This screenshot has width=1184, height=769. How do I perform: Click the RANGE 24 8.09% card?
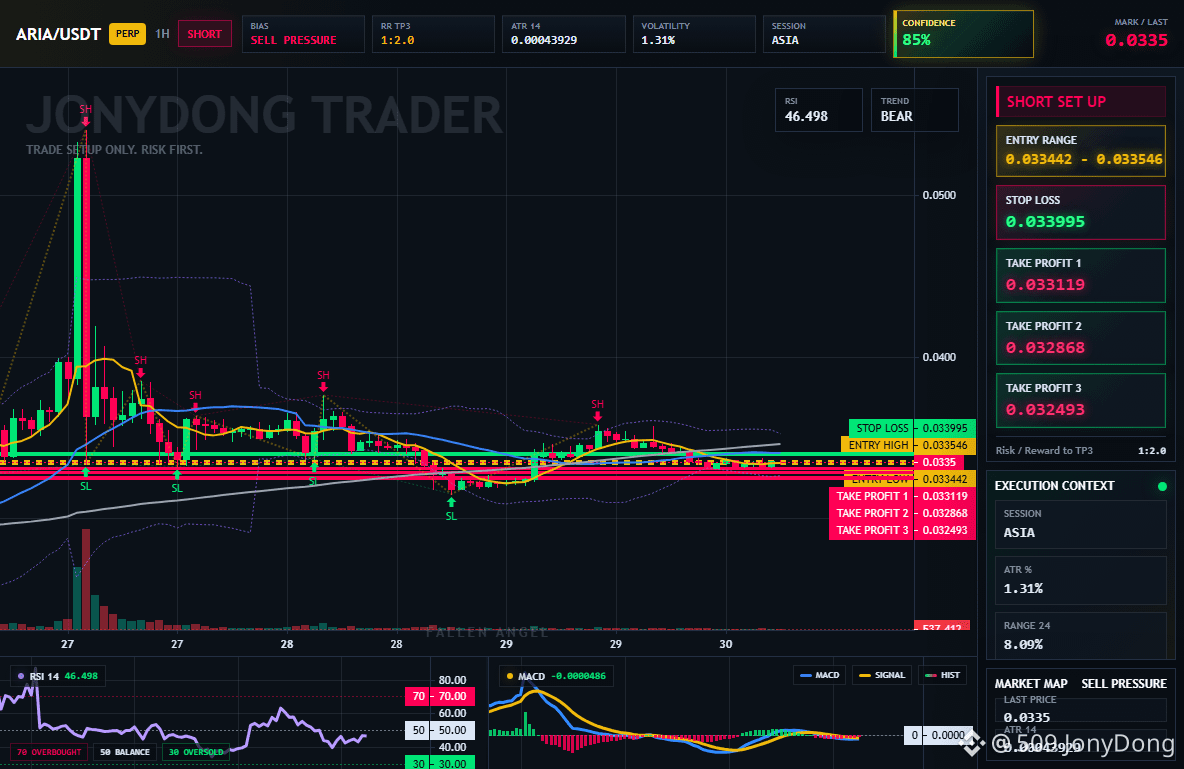point(1081,635)
